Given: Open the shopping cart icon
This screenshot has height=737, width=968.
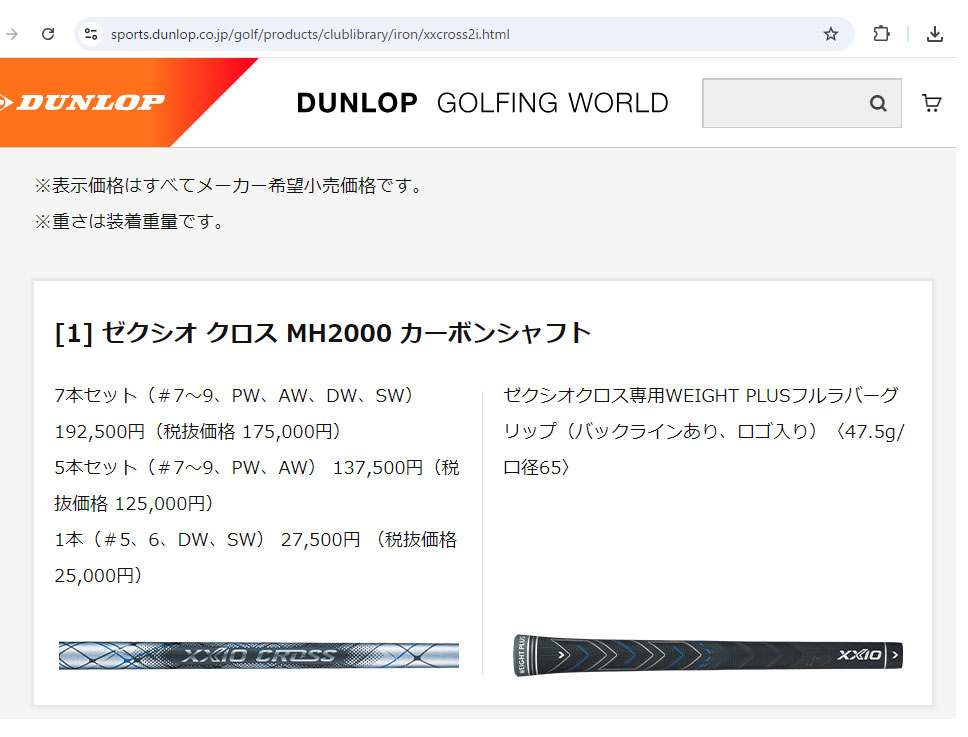Looking at the screenshot, I should pos(932,102).
